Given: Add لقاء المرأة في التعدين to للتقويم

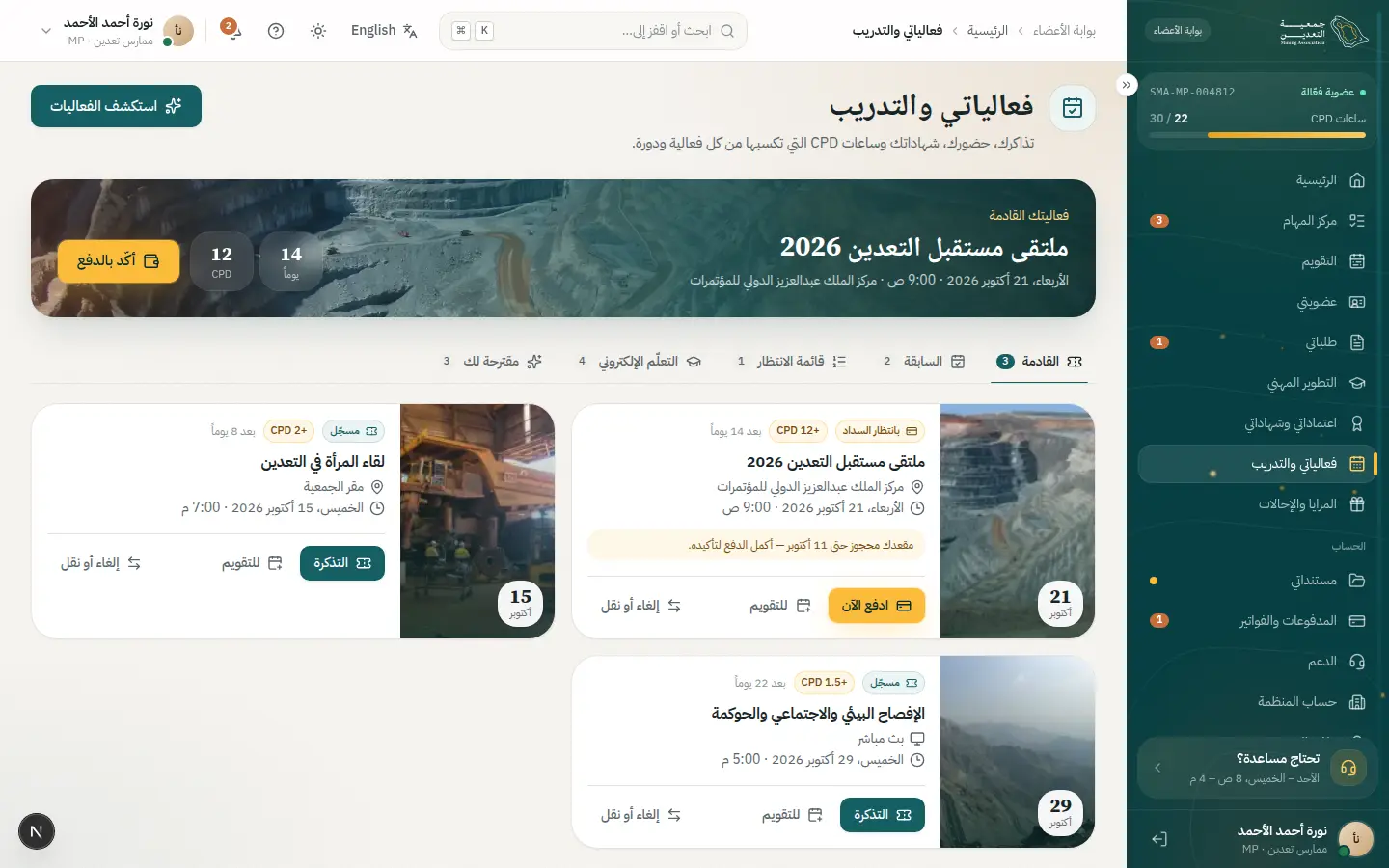Looking at the screenshot, I should (x=252, y=563).
